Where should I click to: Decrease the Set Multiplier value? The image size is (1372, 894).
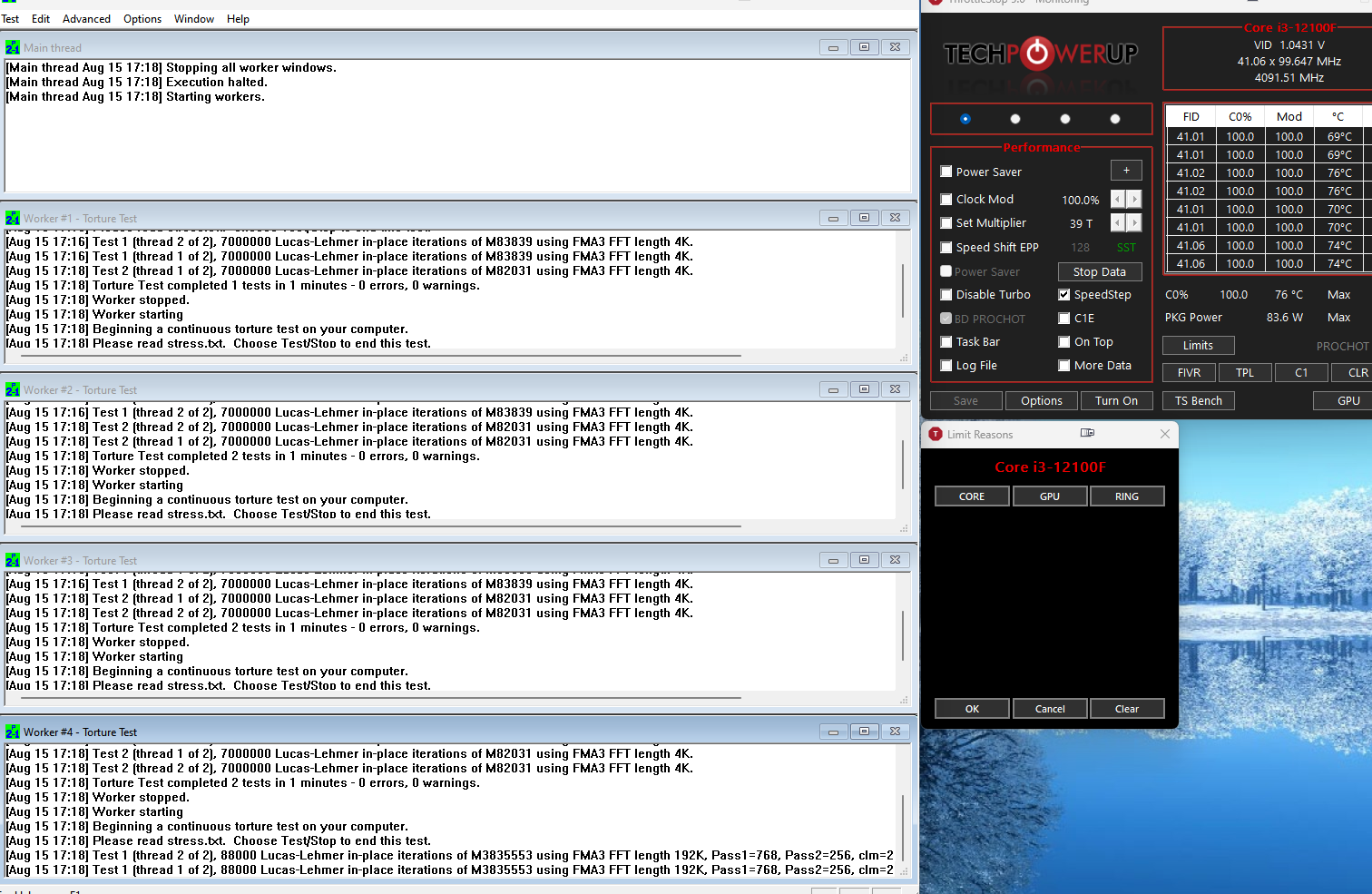(1118, 222)
